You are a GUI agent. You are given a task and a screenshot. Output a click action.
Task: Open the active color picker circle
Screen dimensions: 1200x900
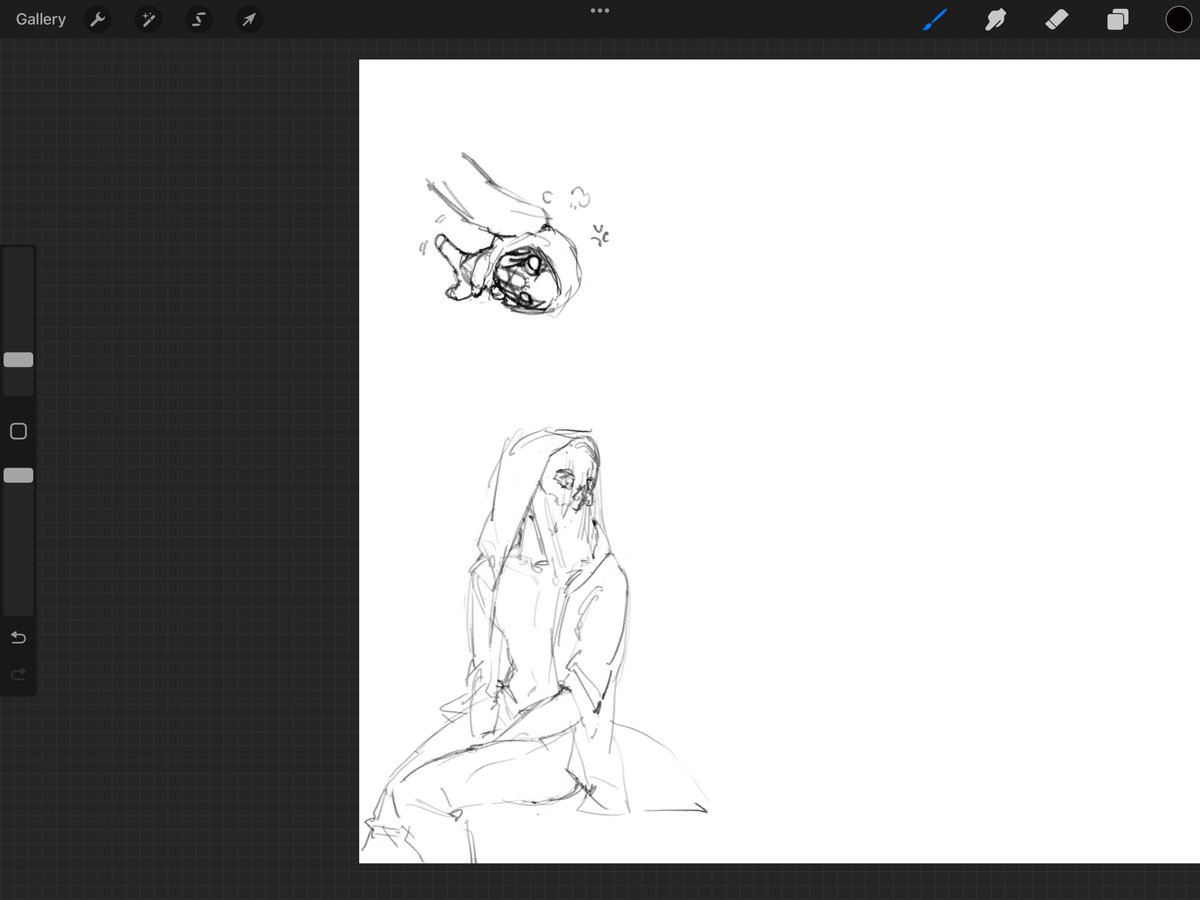pyautogui.click(x=1178, y=19)
